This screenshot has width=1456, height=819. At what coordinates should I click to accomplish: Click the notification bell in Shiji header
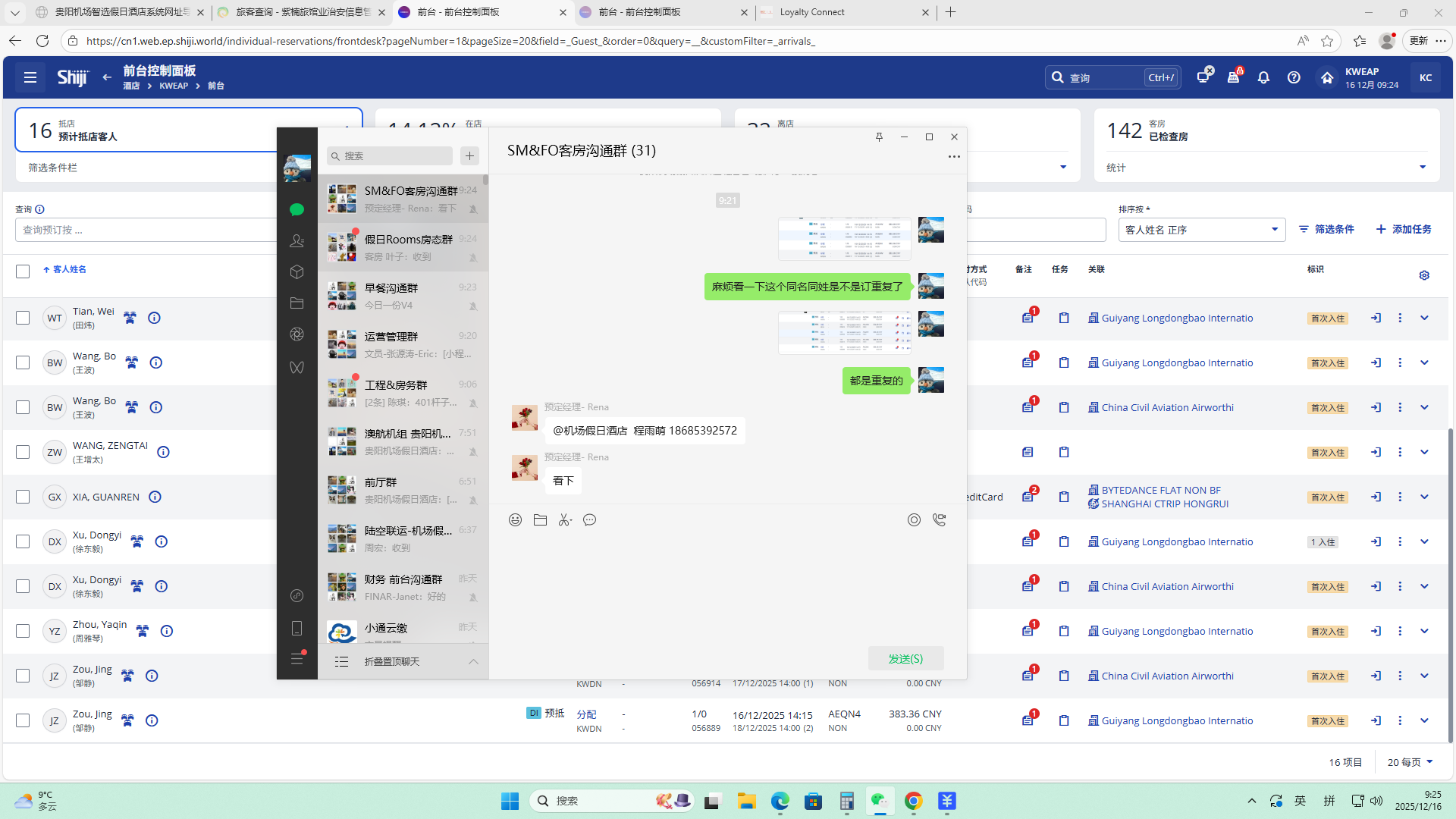pos(1263,78)
